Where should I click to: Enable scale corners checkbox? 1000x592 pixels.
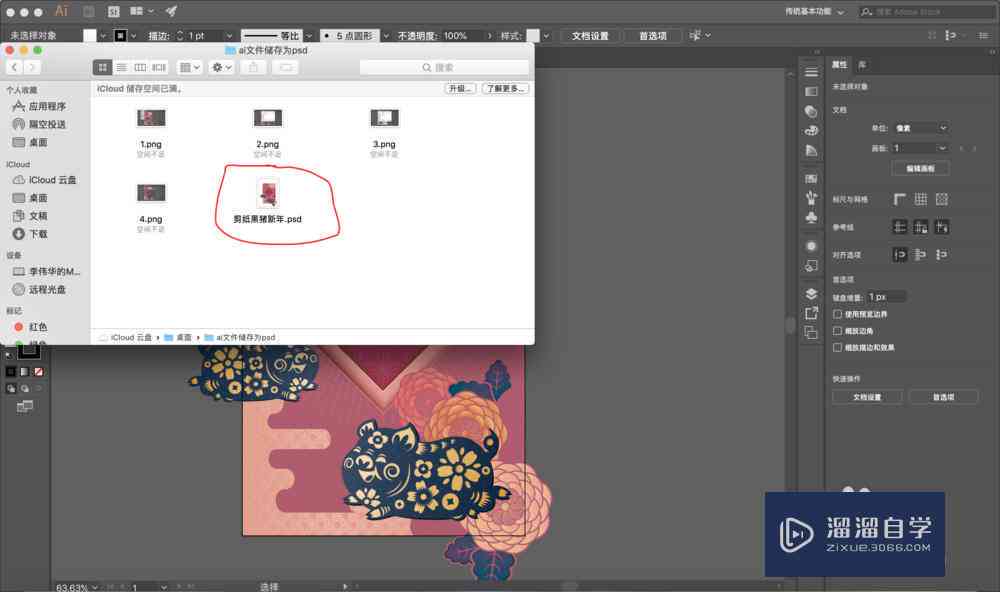coord(837,330)
